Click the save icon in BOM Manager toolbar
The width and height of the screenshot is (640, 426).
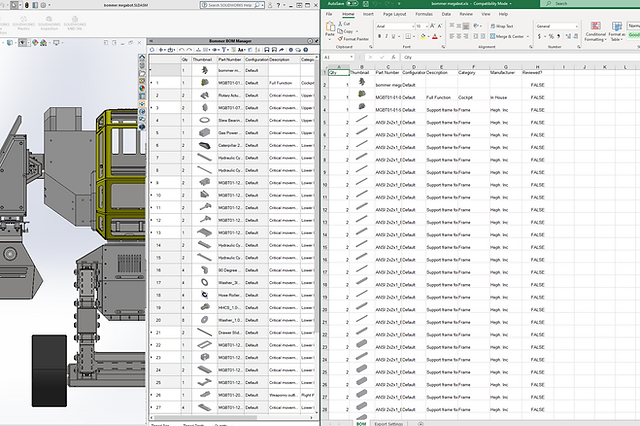pyautogui.click(x=267, y=50)
